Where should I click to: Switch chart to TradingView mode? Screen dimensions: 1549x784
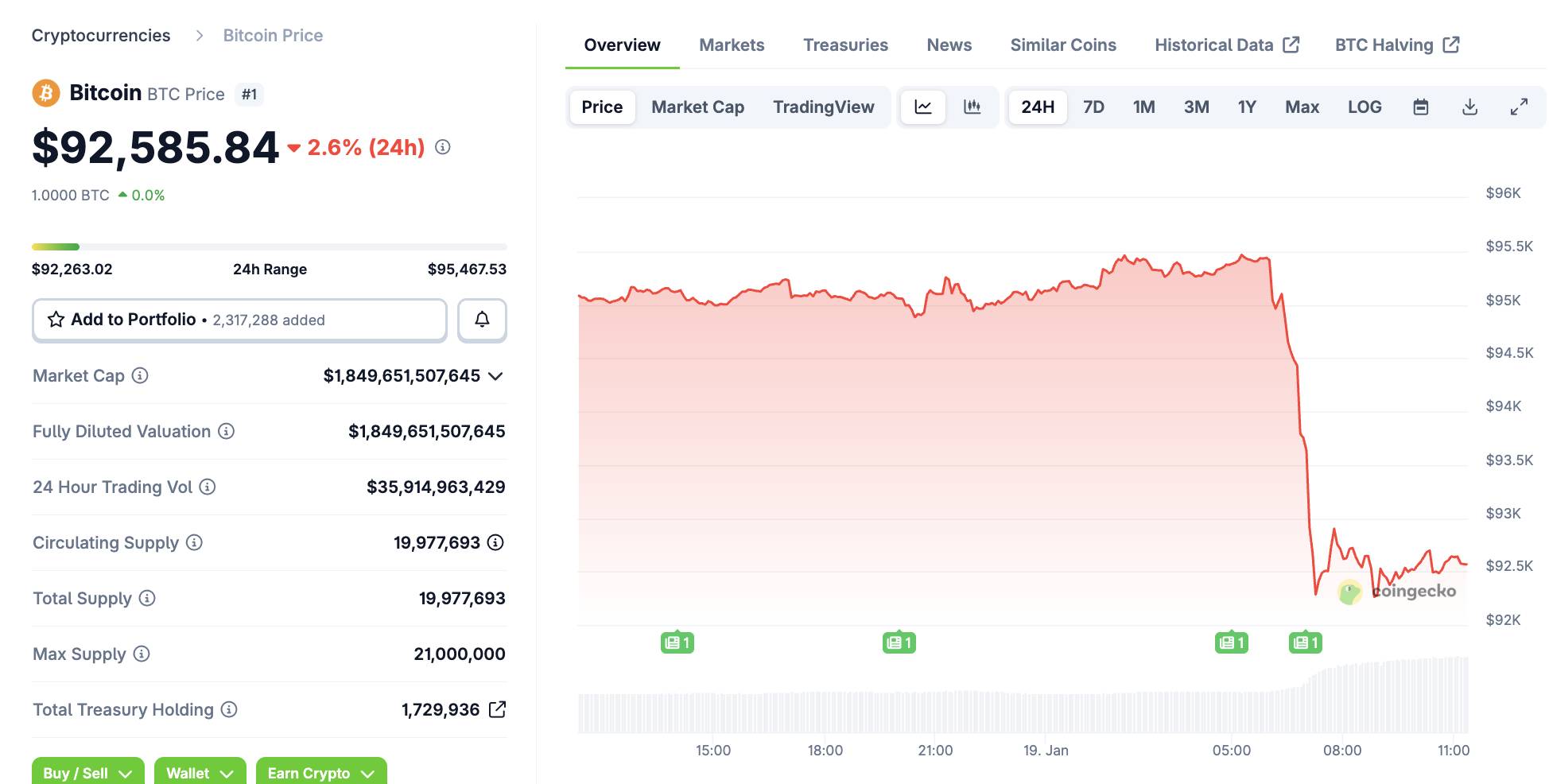coord(823,107)
